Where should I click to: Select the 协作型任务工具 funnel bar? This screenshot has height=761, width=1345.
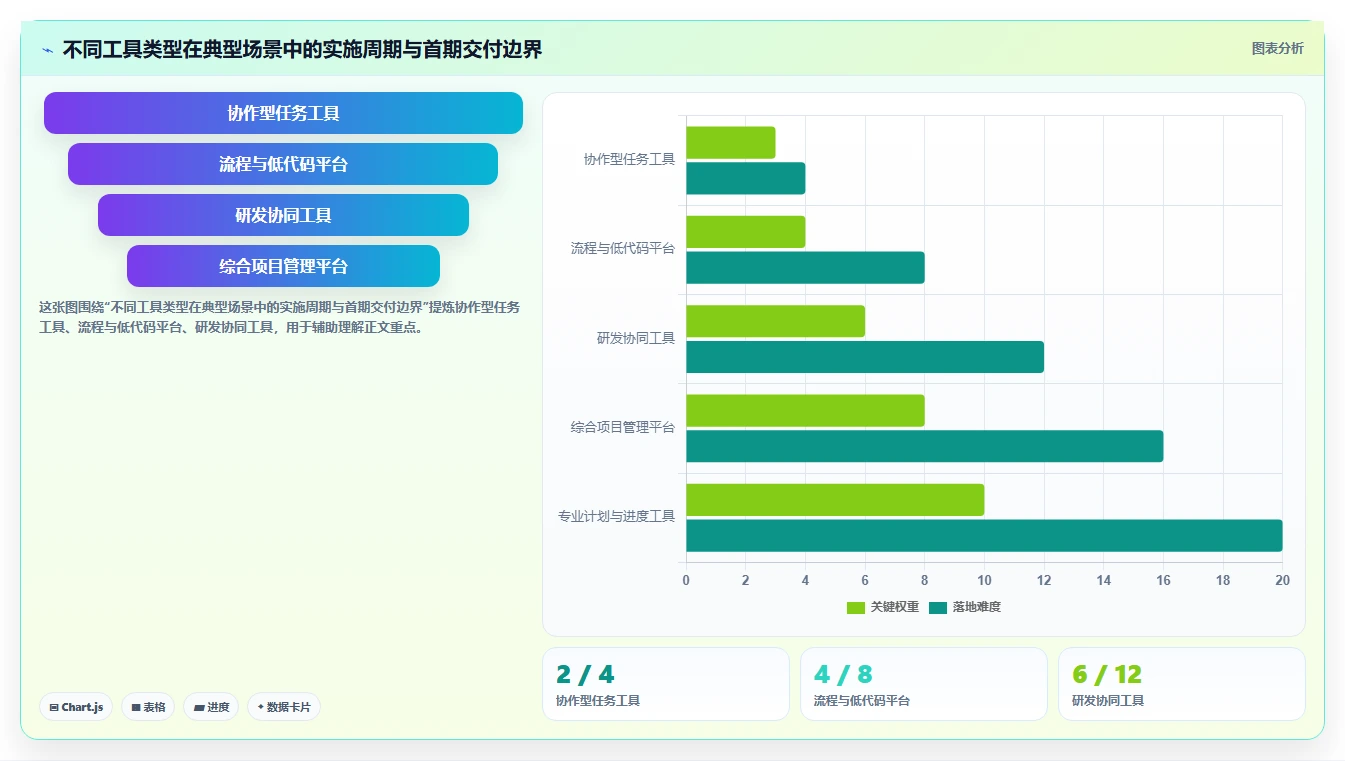click(x=283, y=113)
